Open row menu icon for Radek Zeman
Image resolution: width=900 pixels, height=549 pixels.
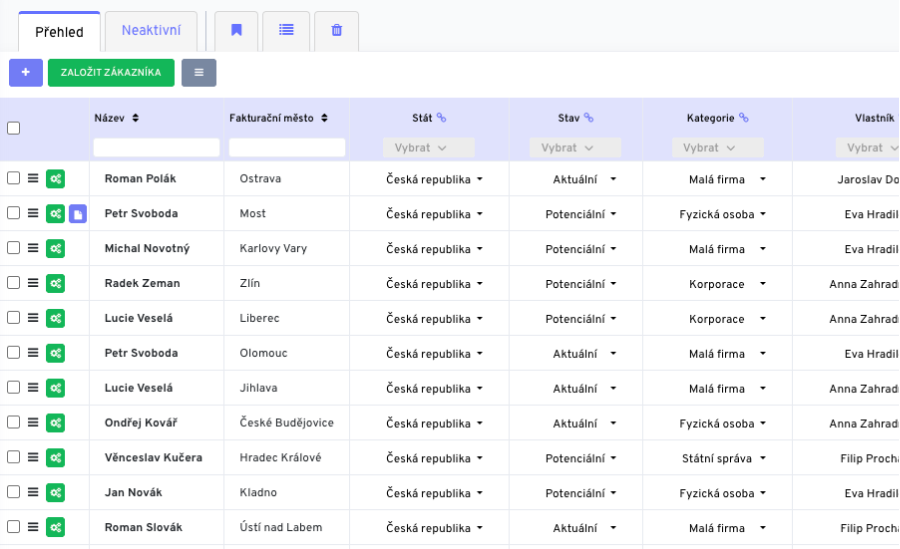click(x=33, y=283)
